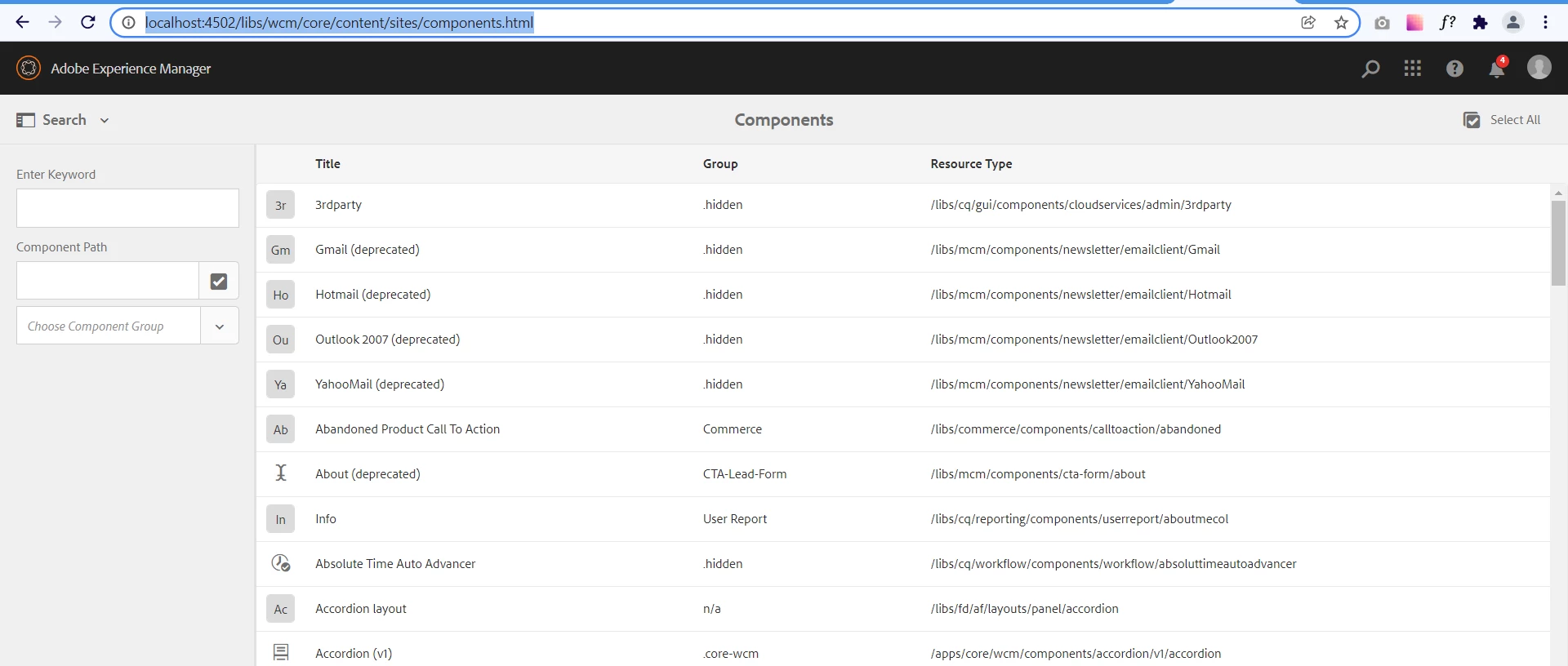Screen dimensions: 1568x666
Task: Go back with browser back arrow
Action: click(x=22, y=22)
